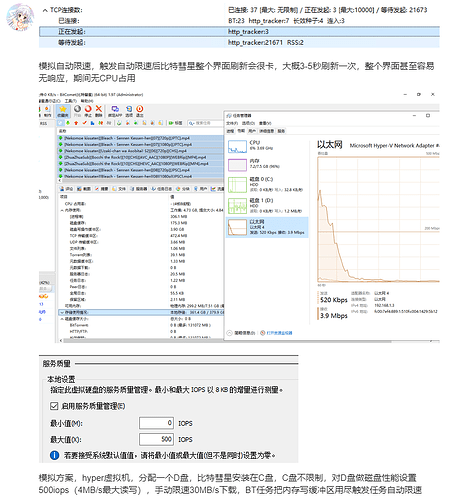
Task: Open the 工具(T) menu in BitComet
Action: [70, 101]
